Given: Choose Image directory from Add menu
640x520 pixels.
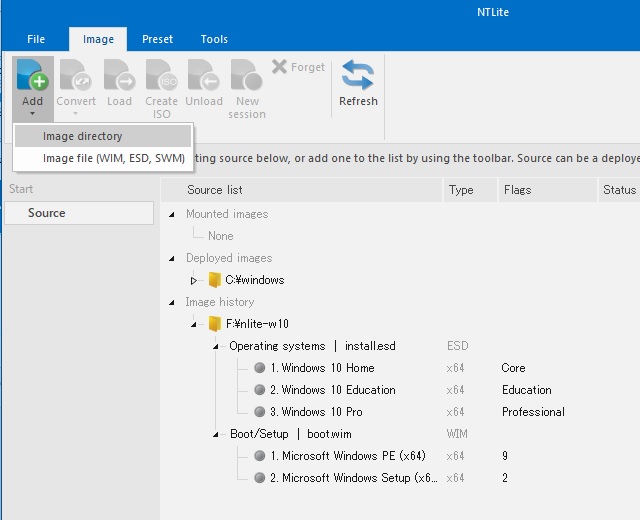Looking at the screenshot, I should pos(103,136).
